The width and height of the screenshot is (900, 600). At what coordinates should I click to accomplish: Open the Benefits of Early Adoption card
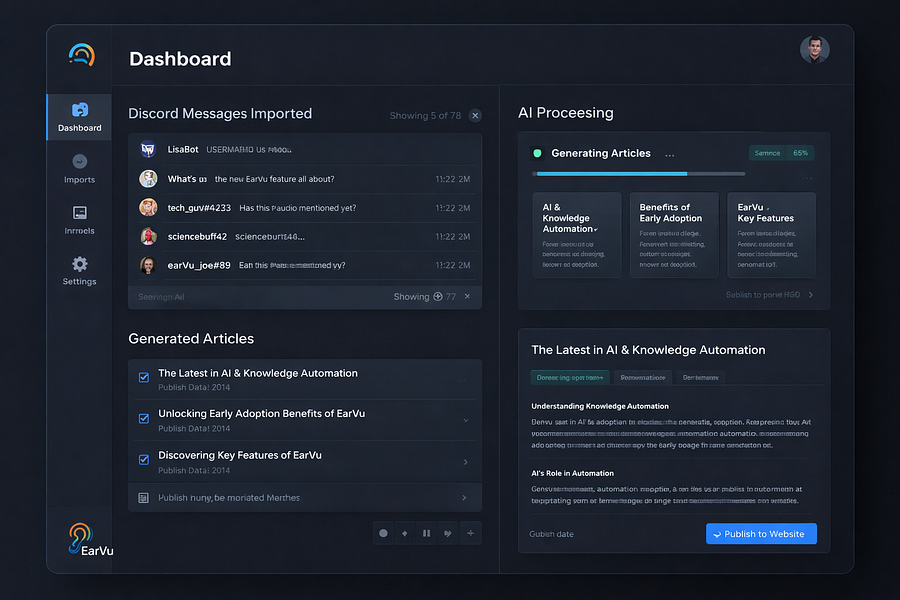click(x=674, y=235)
